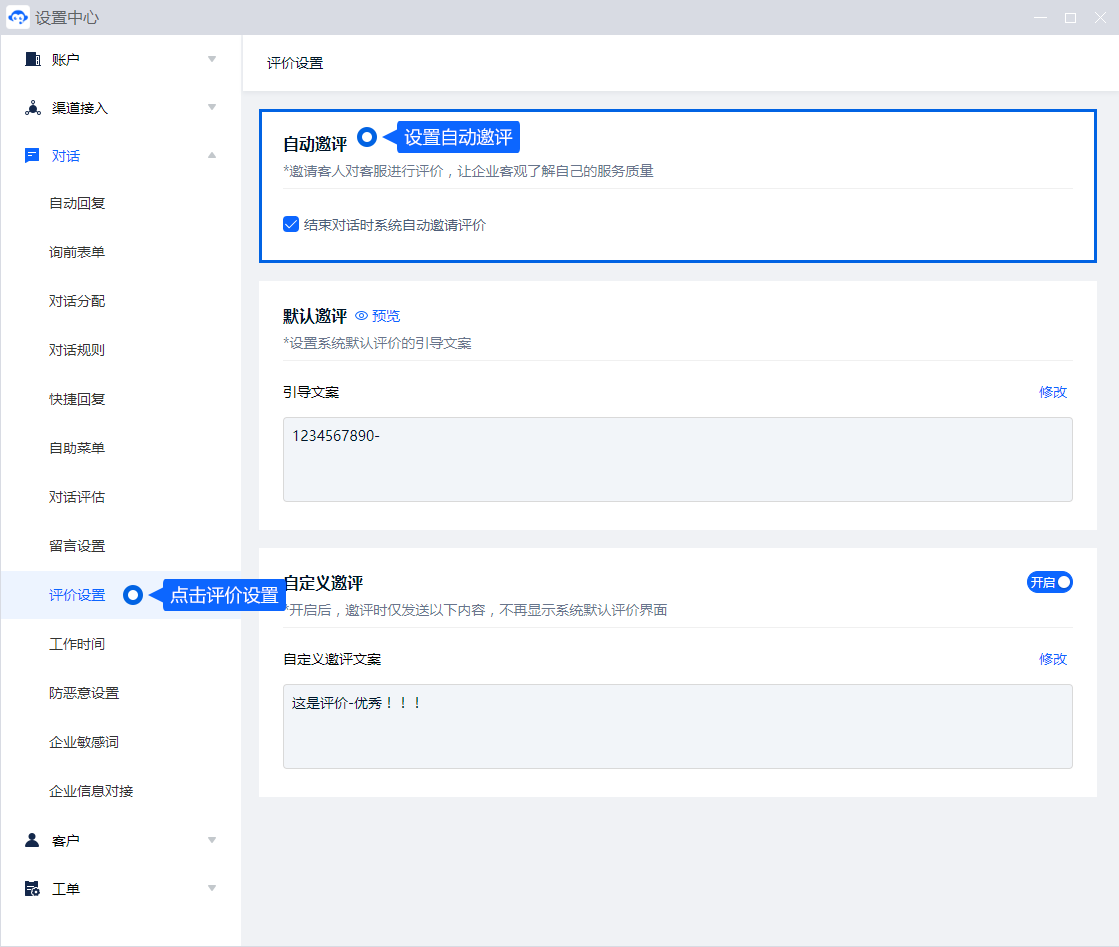This screenshot has width=1119, height=947.
Task: Click the blue guide dot next to 自动邀评
Action: click(x=367, y=137)
